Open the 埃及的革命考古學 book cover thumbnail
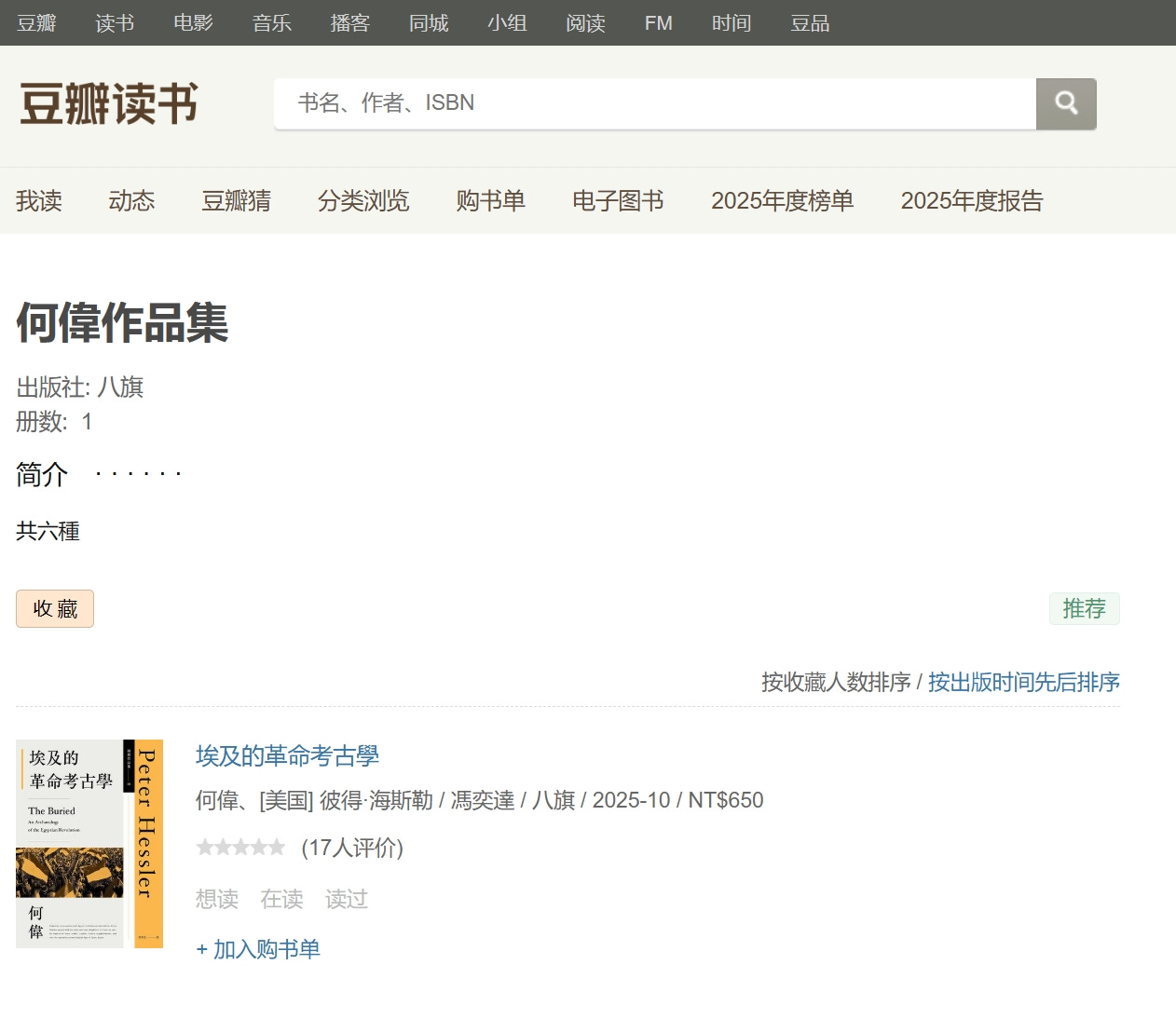1176x1019 pixels. coord(89,844)
